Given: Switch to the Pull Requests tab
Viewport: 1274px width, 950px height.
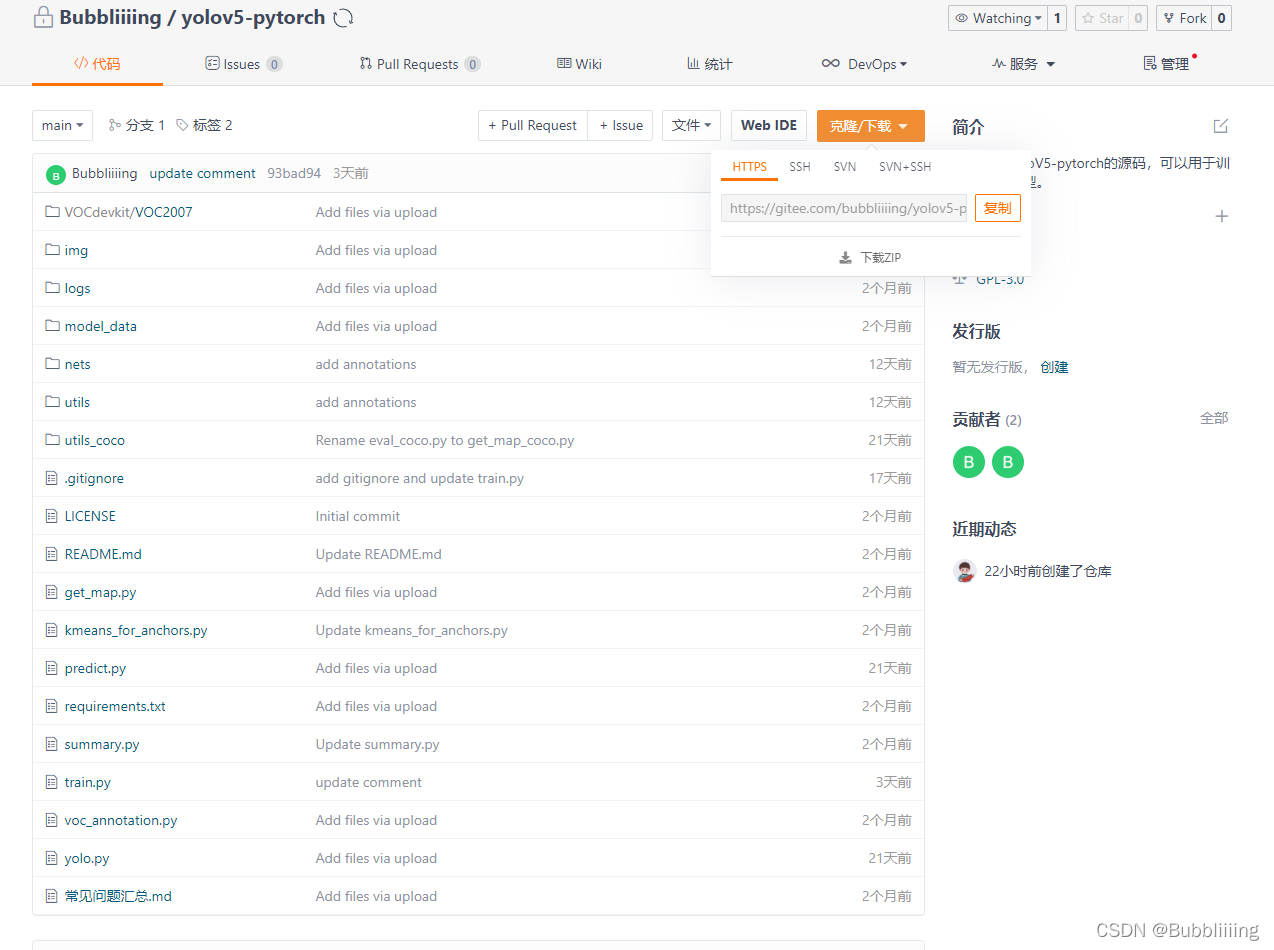Looking at the screenshot, I should pyautogui.click(x=420, y=64).
